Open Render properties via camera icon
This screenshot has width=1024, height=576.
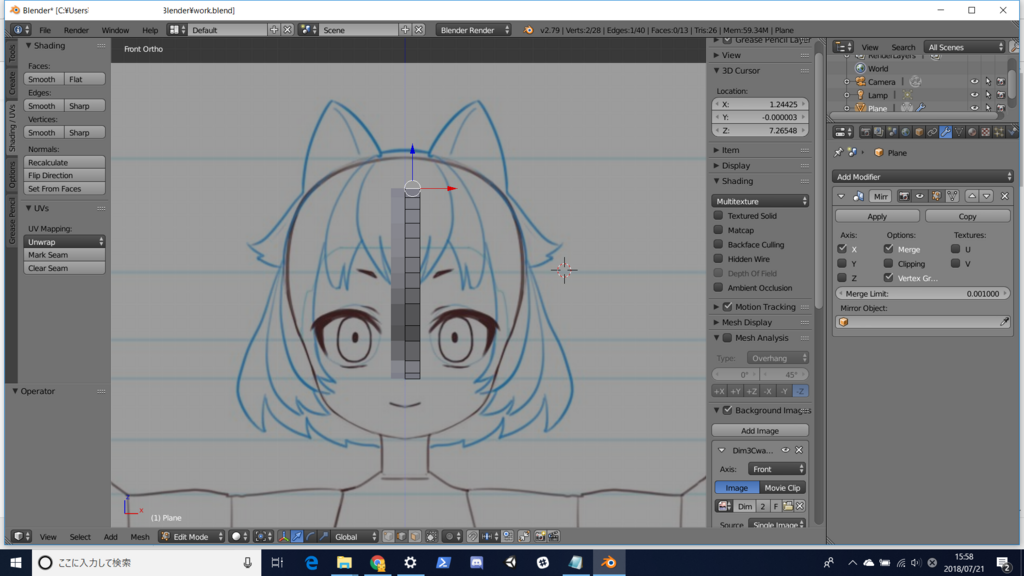click(867, 131)
